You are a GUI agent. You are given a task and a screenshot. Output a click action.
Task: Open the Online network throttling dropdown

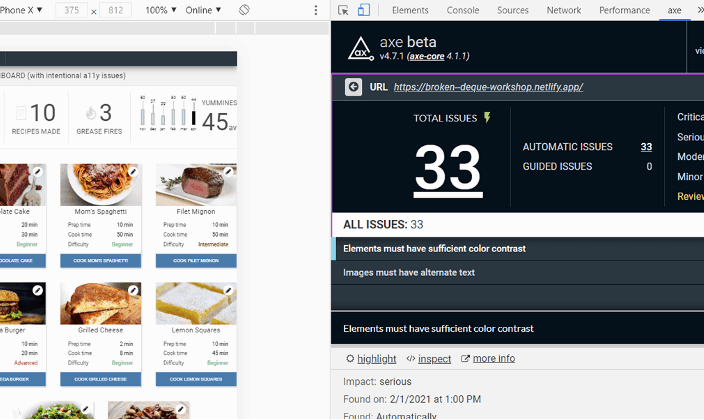204,10
